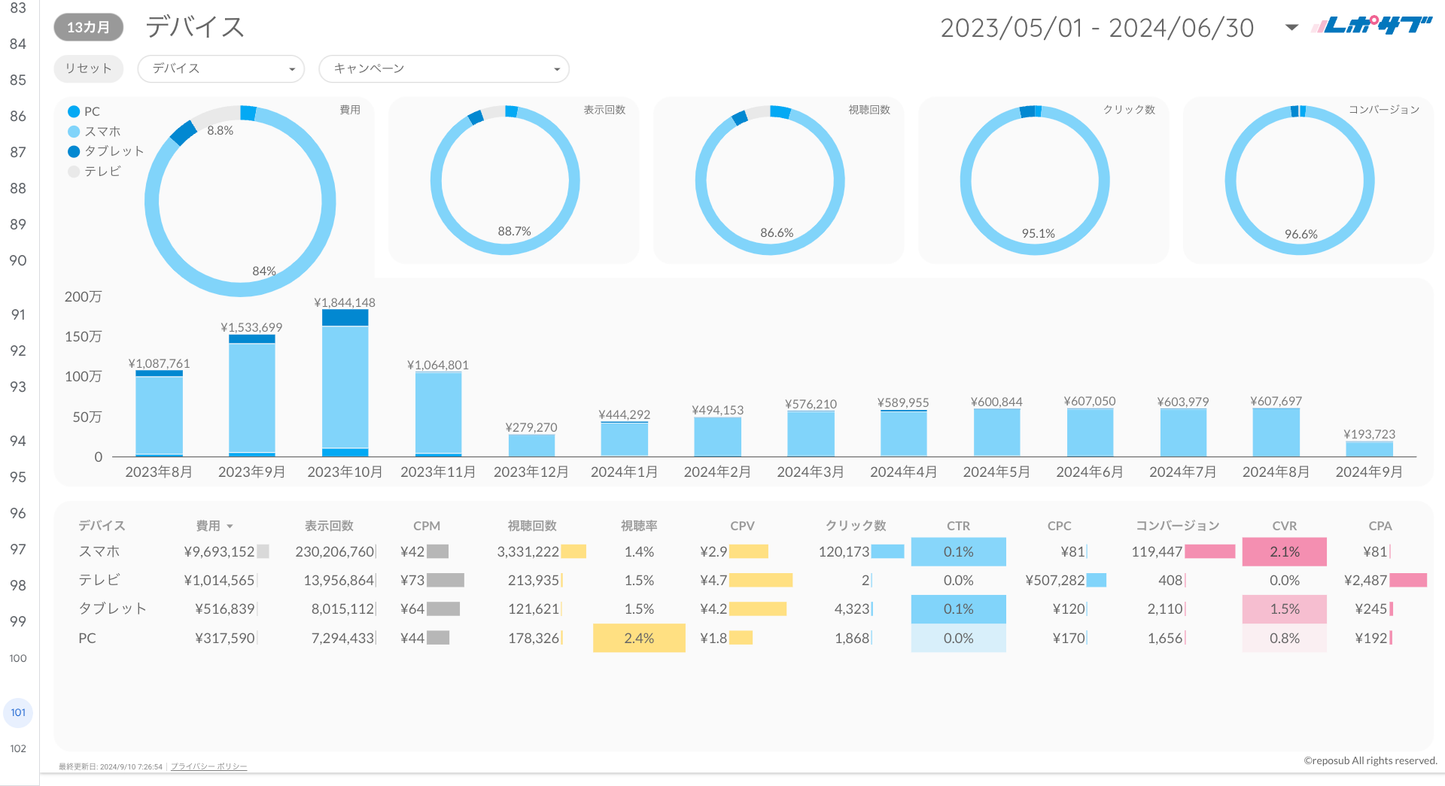Screen dimensions: 1445x786
Task: Select the PC row in table
Action: pyautogui.click(x=743, y=637)
